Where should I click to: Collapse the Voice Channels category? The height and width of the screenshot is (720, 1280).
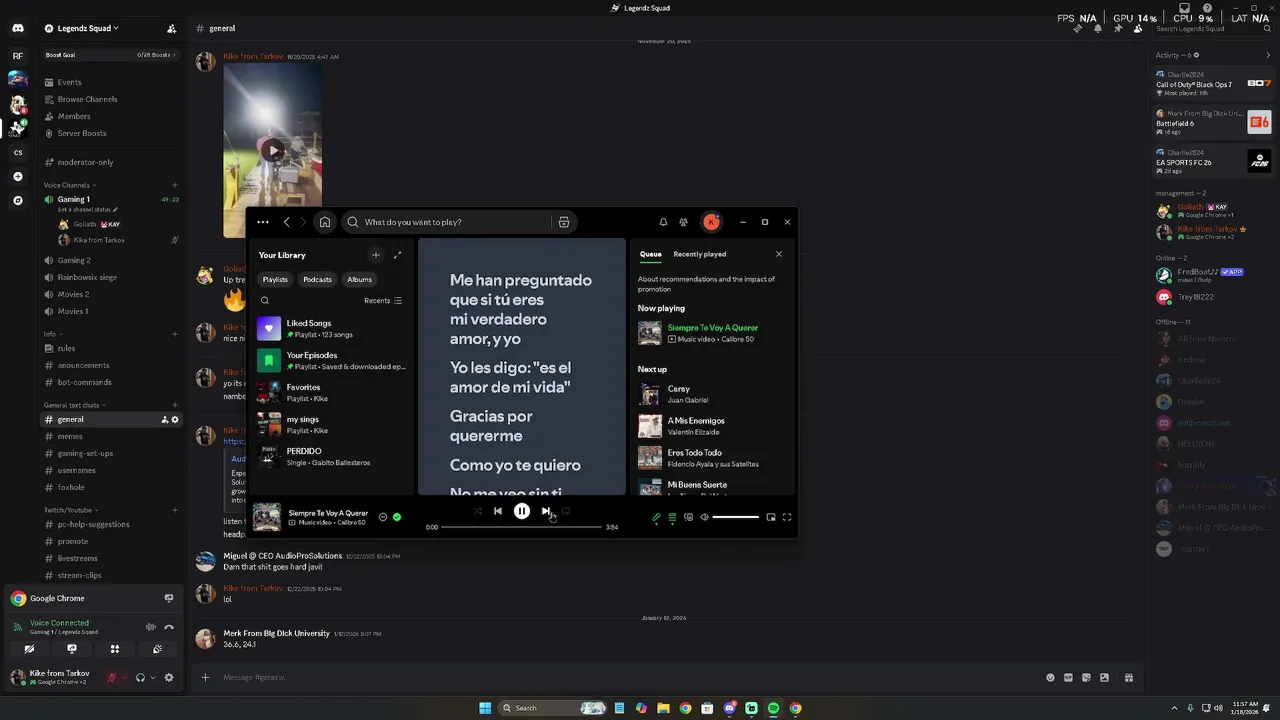[x=68, y=185]
